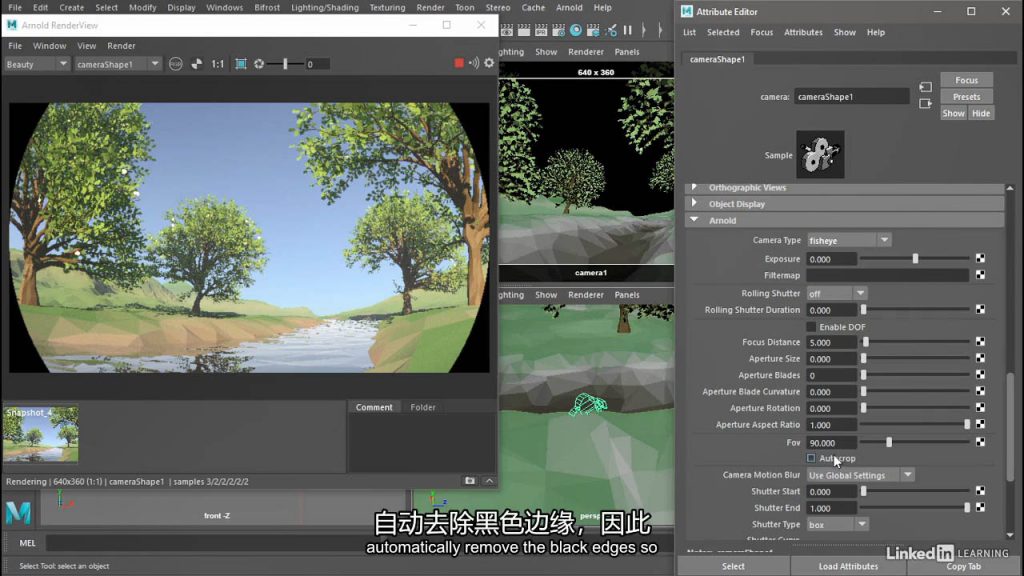Click the IPR update icon beside stop

pos(473,63)
